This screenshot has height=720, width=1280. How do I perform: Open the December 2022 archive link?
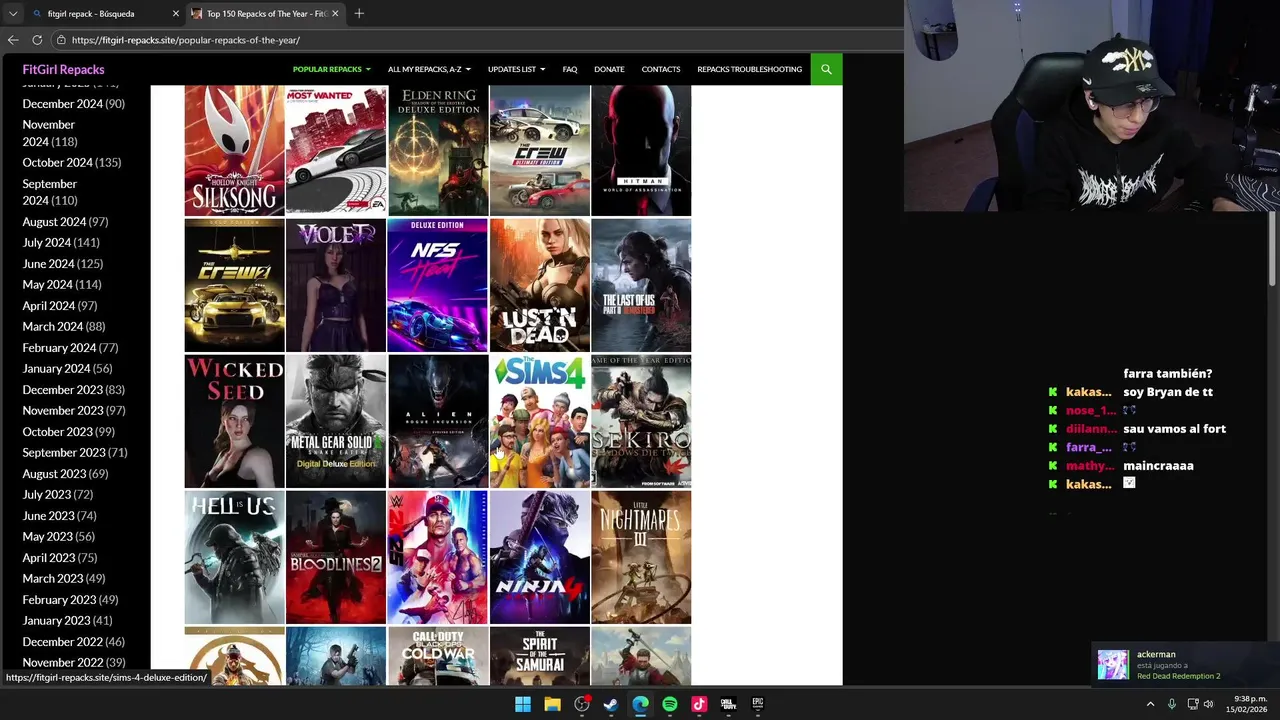pyautogui.click(x=62, y=641)
